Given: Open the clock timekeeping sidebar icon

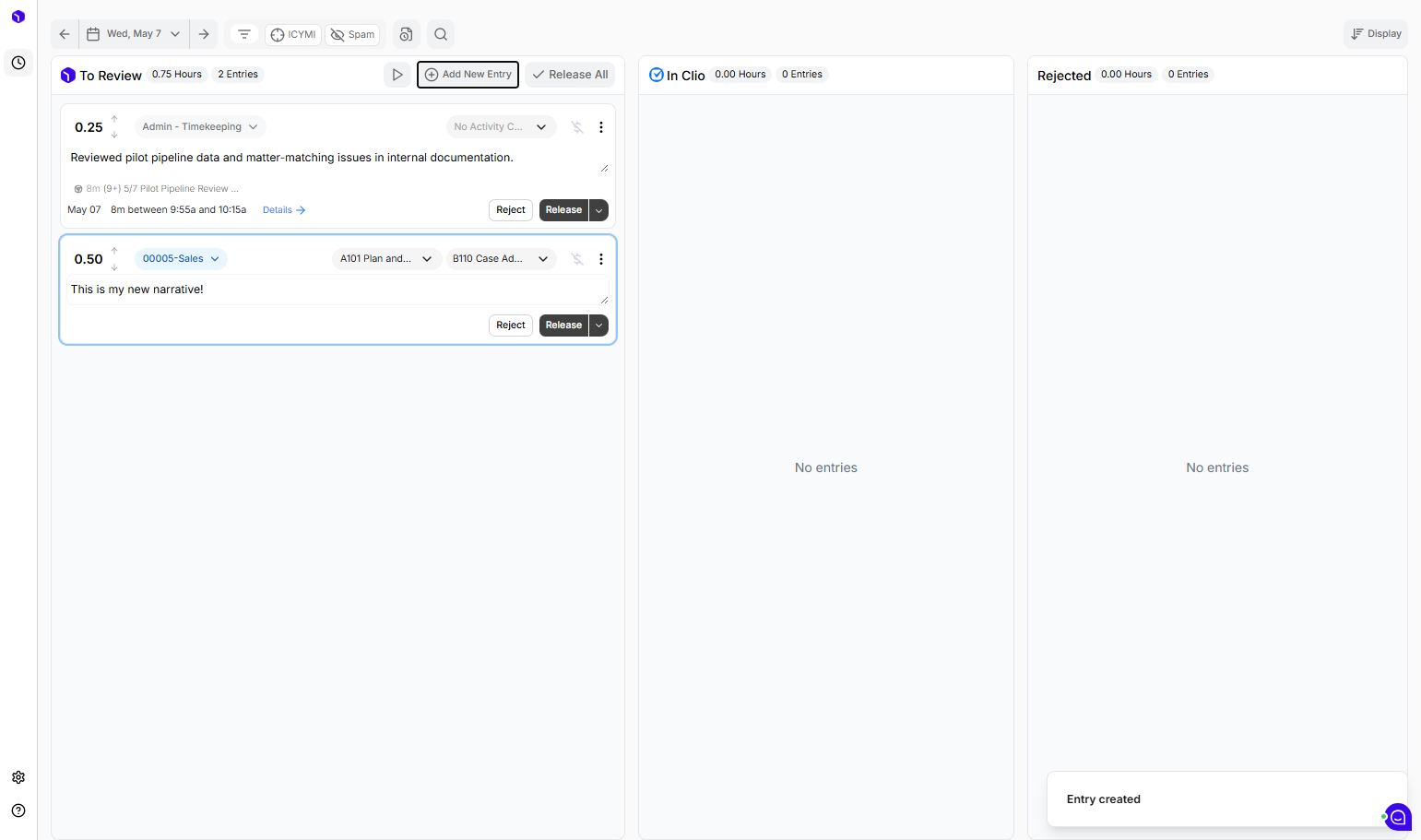Looking at the screenshot, I should [18, 63].
